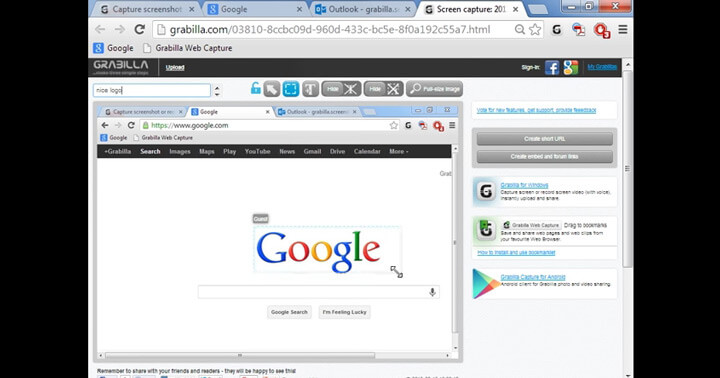
Task: Select the arrow annotation tool
Action: click(271, 89)
